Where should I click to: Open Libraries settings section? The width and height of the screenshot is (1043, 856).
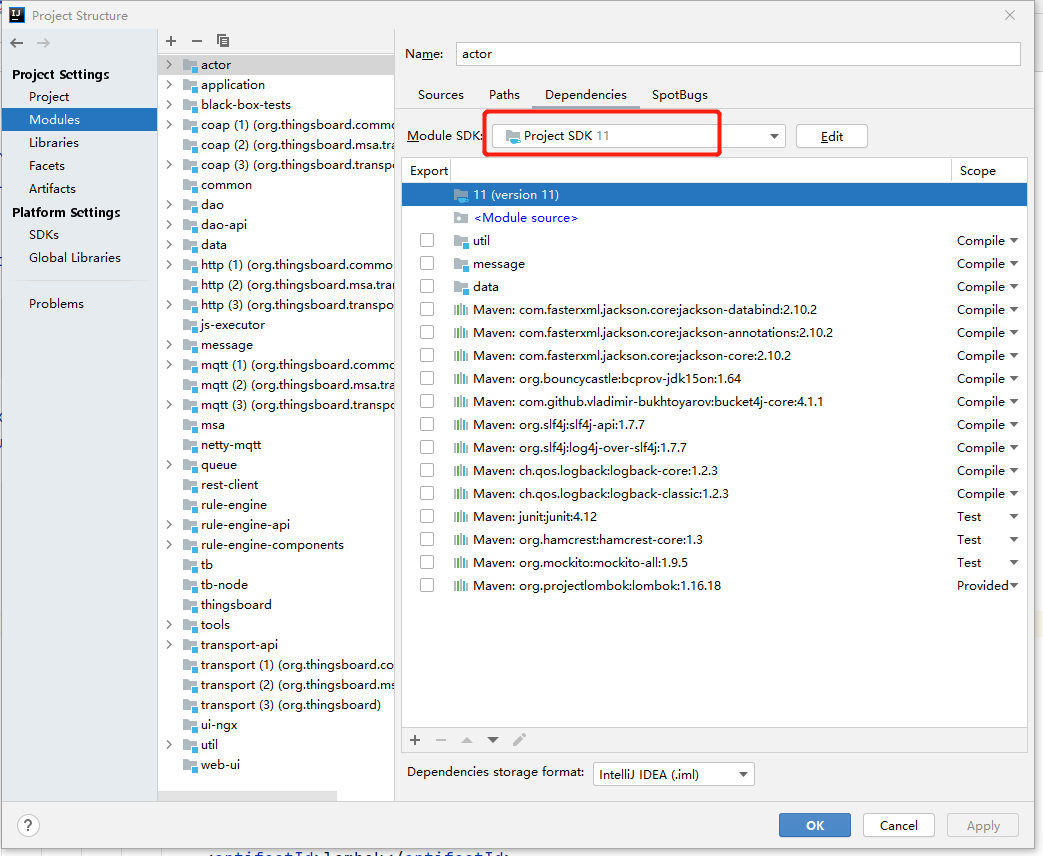54,142
